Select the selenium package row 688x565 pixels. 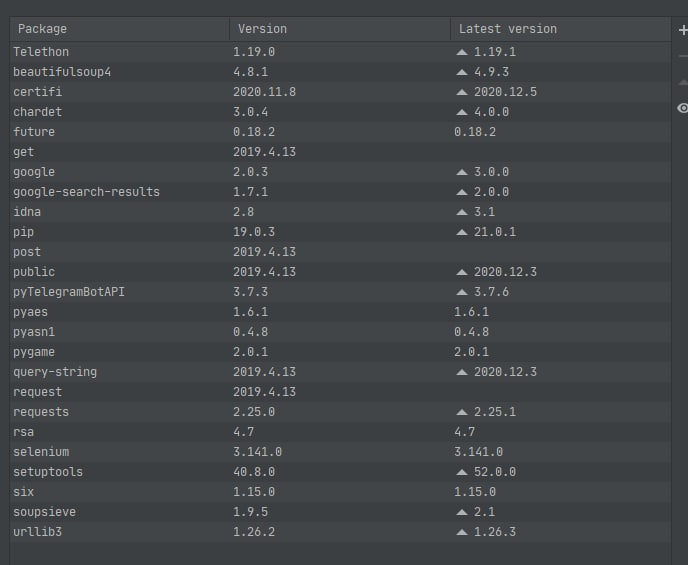click(x=340, y=452)
